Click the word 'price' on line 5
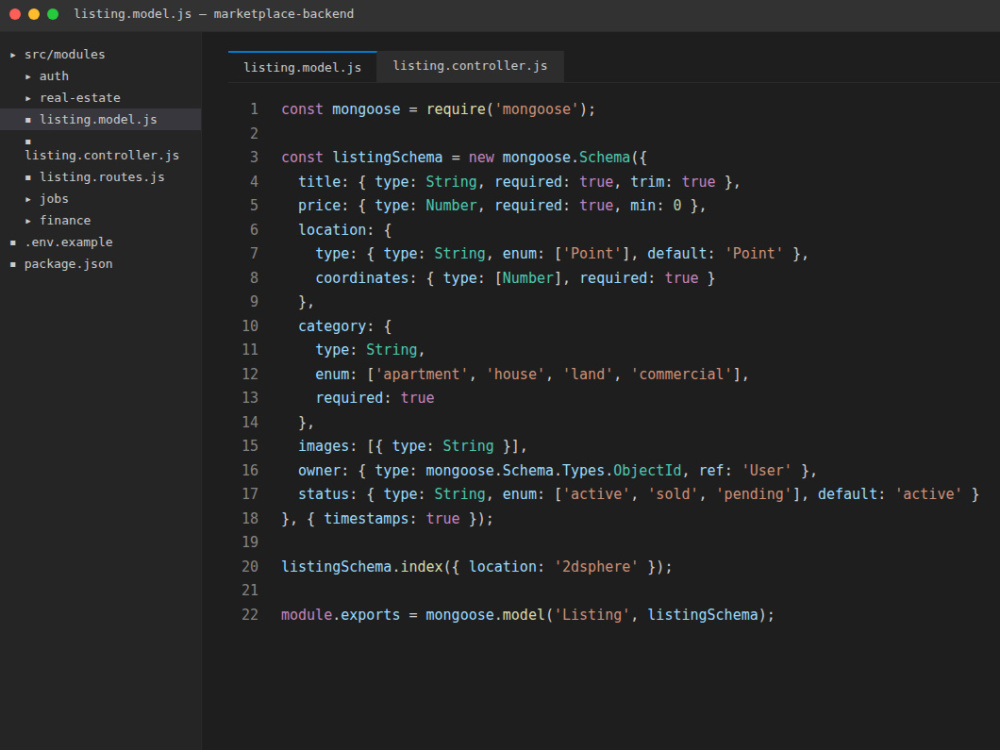Viewport: 1000px width, 750px height. tap(319, 205)
